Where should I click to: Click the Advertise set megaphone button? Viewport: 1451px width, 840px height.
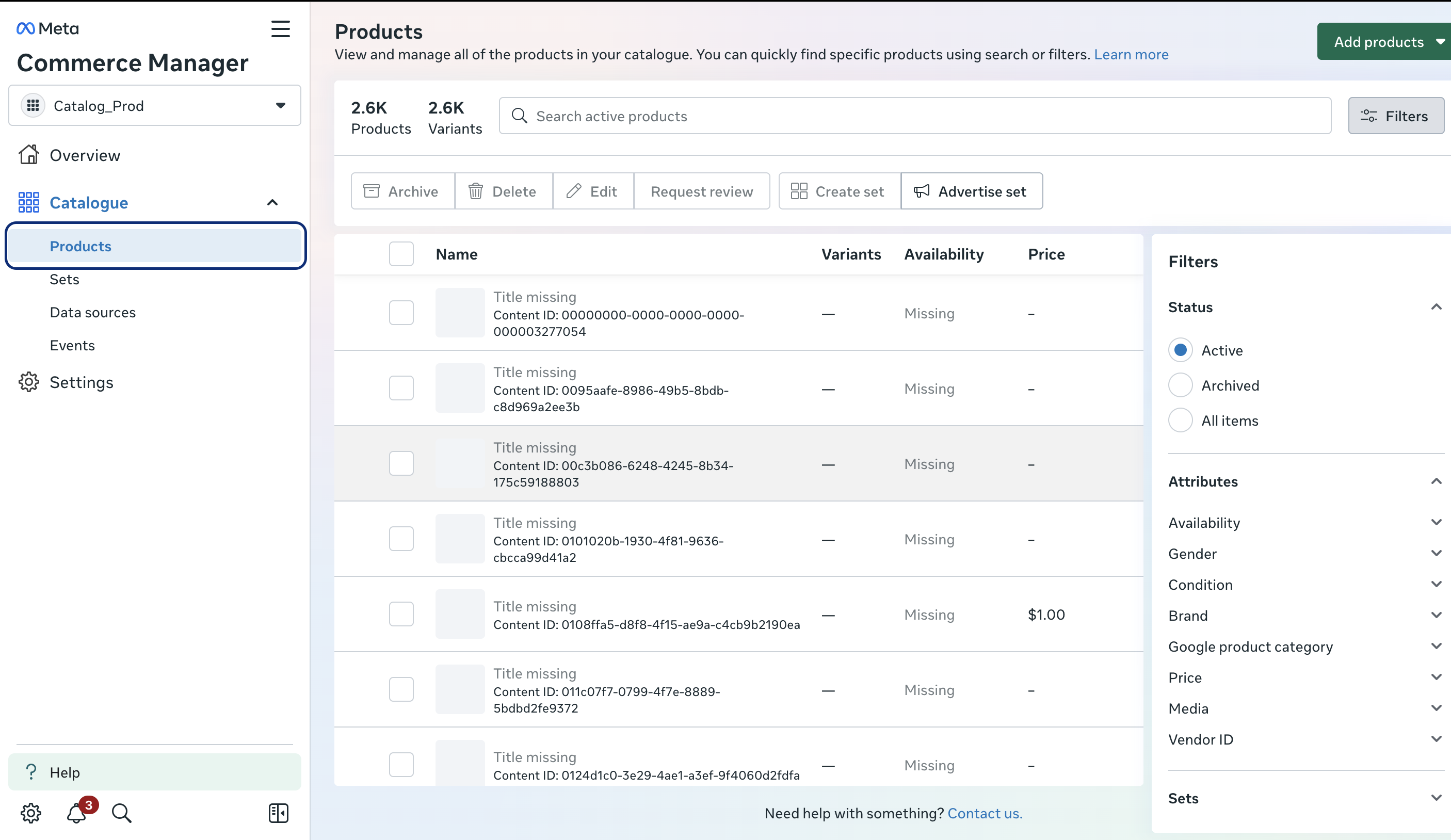(x=971, y=191)
